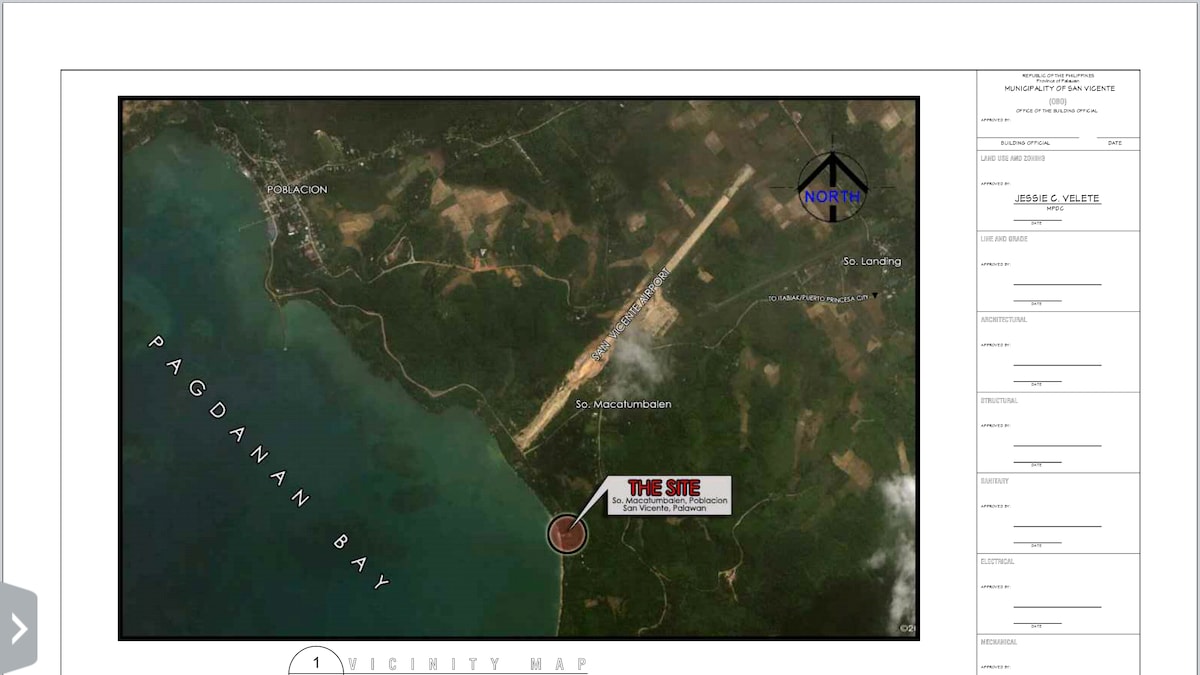This screenshot has width=1200, height=675.
Task: Select the name 'JESSIE C. VELETE'
Action: pos(1057,198)
